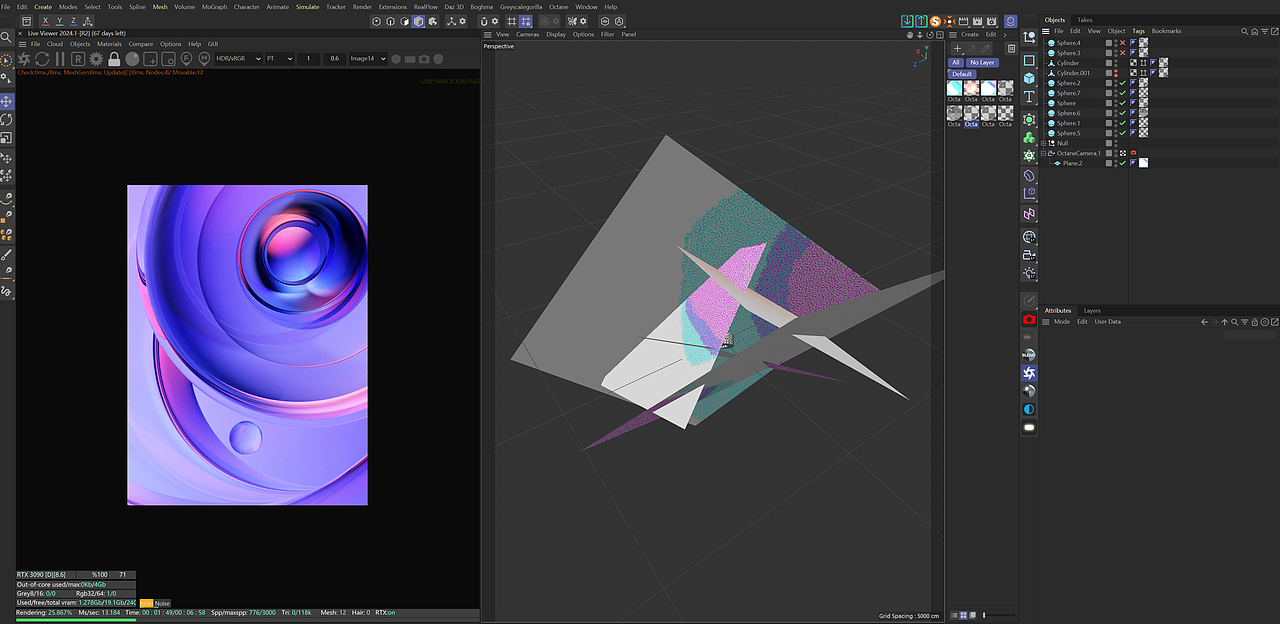Screen dimensions: 1280x624
Task: Open the Cloud menu in Live Viewer
Action: 54,44
